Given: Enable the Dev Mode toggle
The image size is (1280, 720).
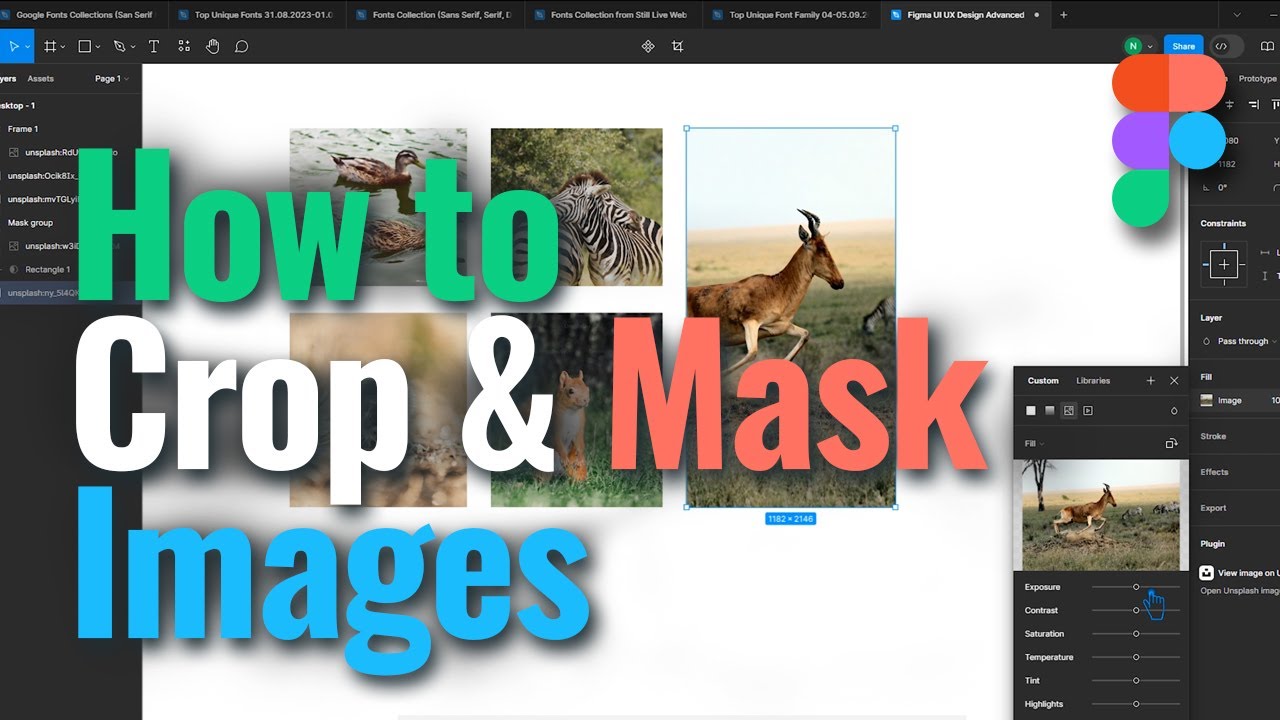Looking at the screenshot, I should point(1220,46).
